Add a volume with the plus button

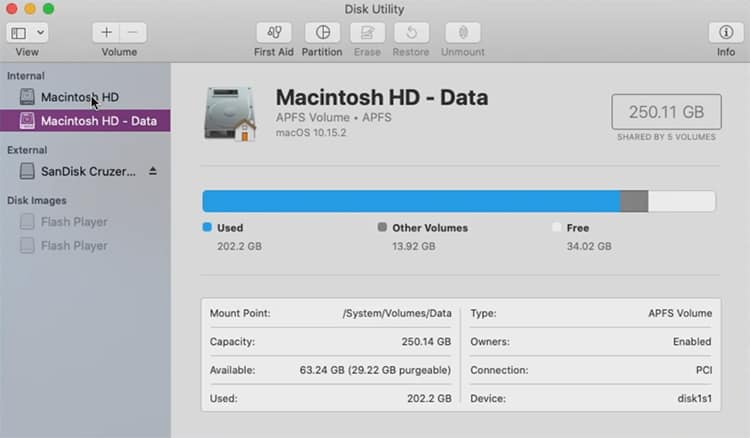pyautogui.click(x=106, y=33)
